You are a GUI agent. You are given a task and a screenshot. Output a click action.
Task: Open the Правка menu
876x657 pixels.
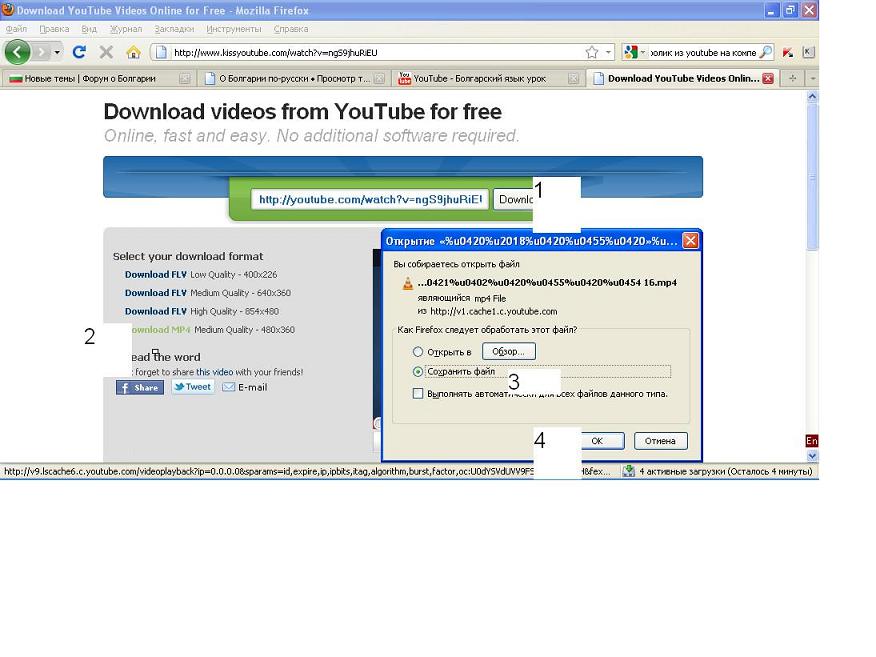pyautogui.click(x=54, y=29)
